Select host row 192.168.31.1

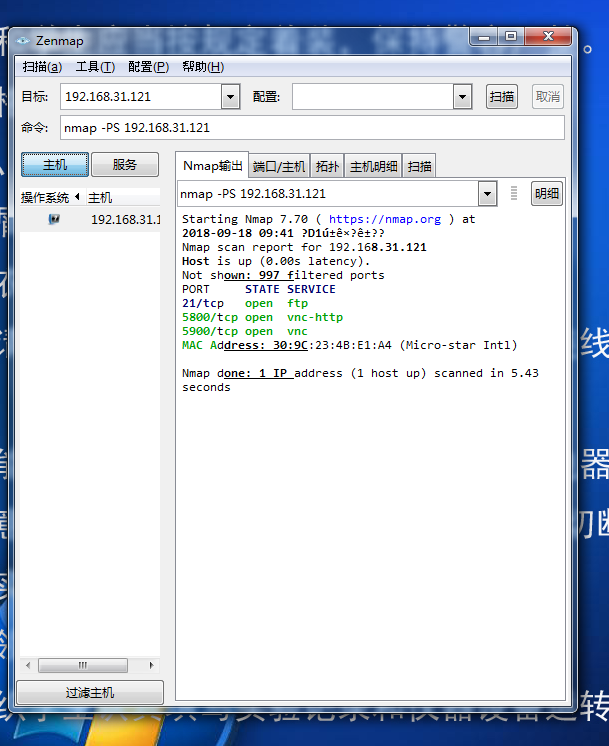(90, 219)
